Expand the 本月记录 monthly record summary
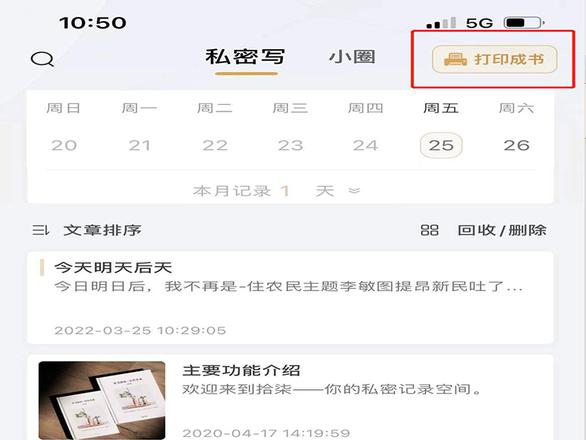This screenshot has height=440, width=586. [x=276, y=191]
